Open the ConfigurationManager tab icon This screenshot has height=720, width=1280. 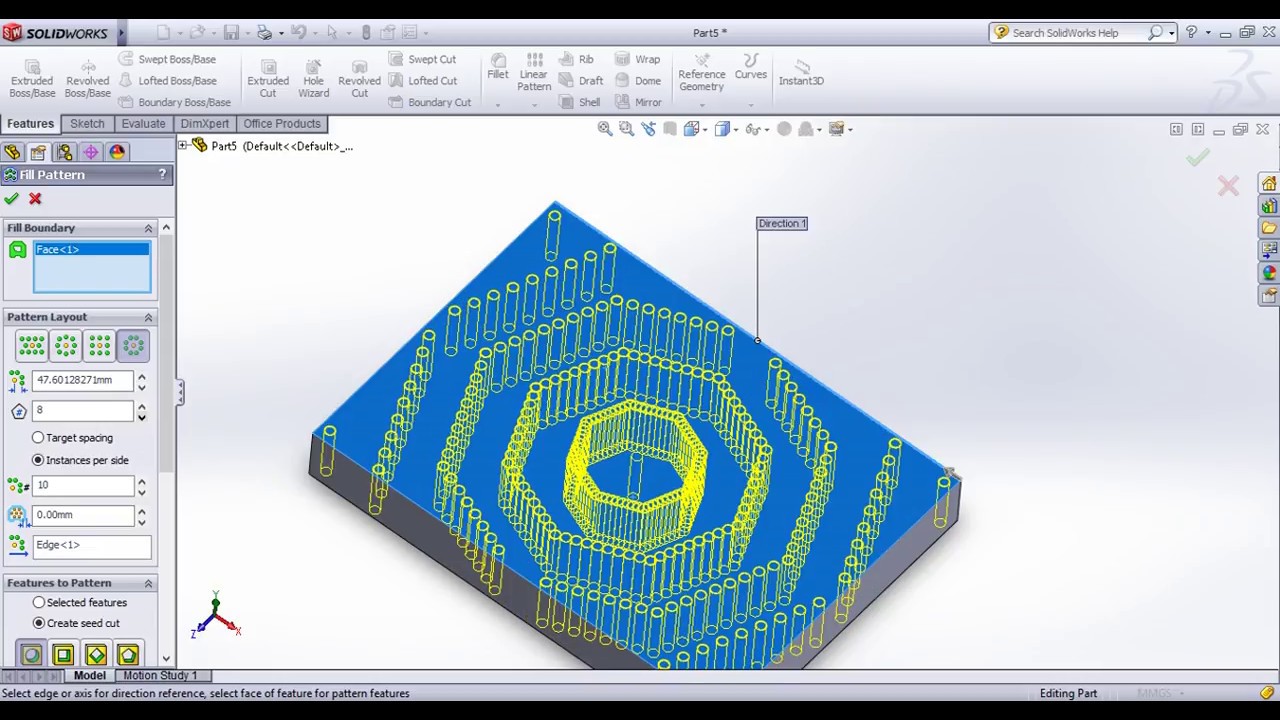pos(64,152)
